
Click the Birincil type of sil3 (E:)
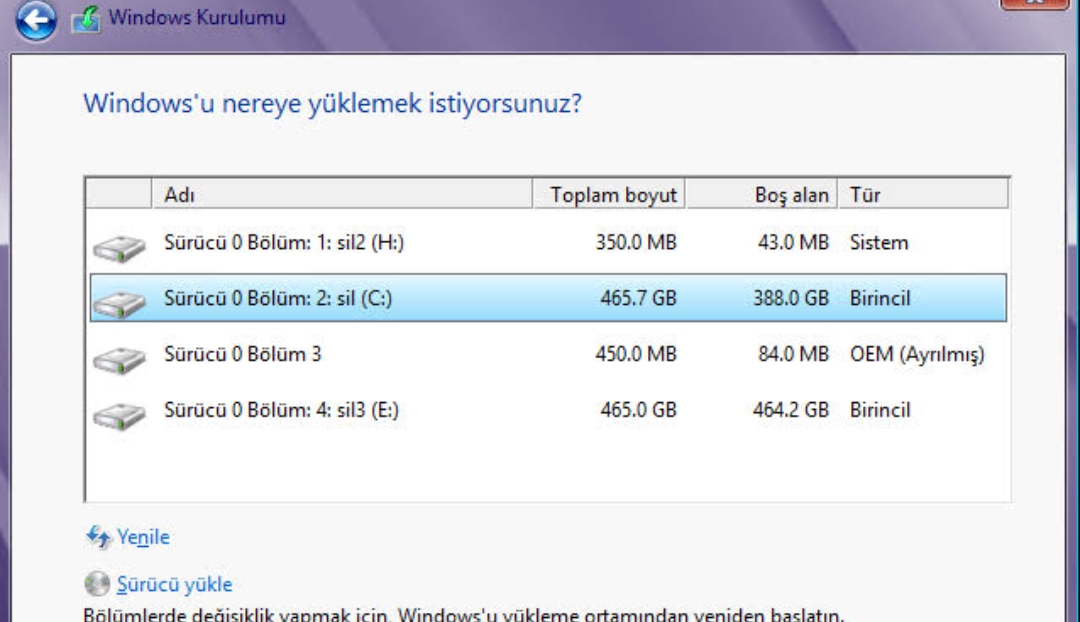click(x=880, y=410)
